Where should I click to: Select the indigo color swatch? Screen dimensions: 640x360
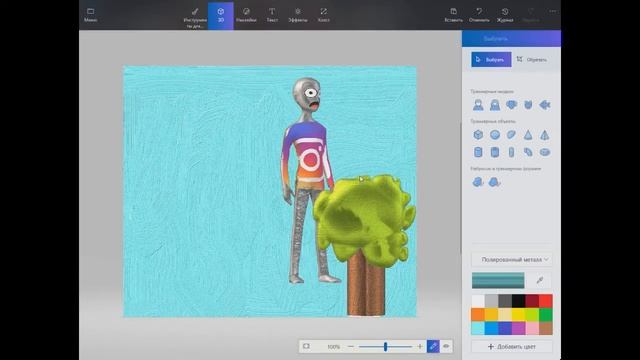pos(505,328)
